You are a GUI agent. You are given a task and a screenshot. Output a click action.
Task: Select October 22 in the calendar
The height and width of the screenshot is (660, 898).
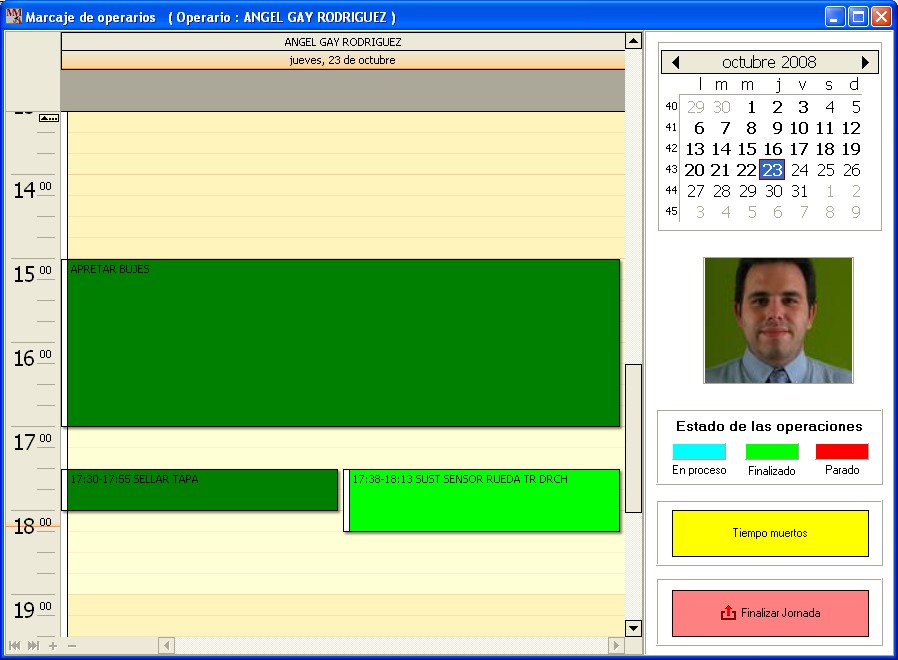point(746,170)
